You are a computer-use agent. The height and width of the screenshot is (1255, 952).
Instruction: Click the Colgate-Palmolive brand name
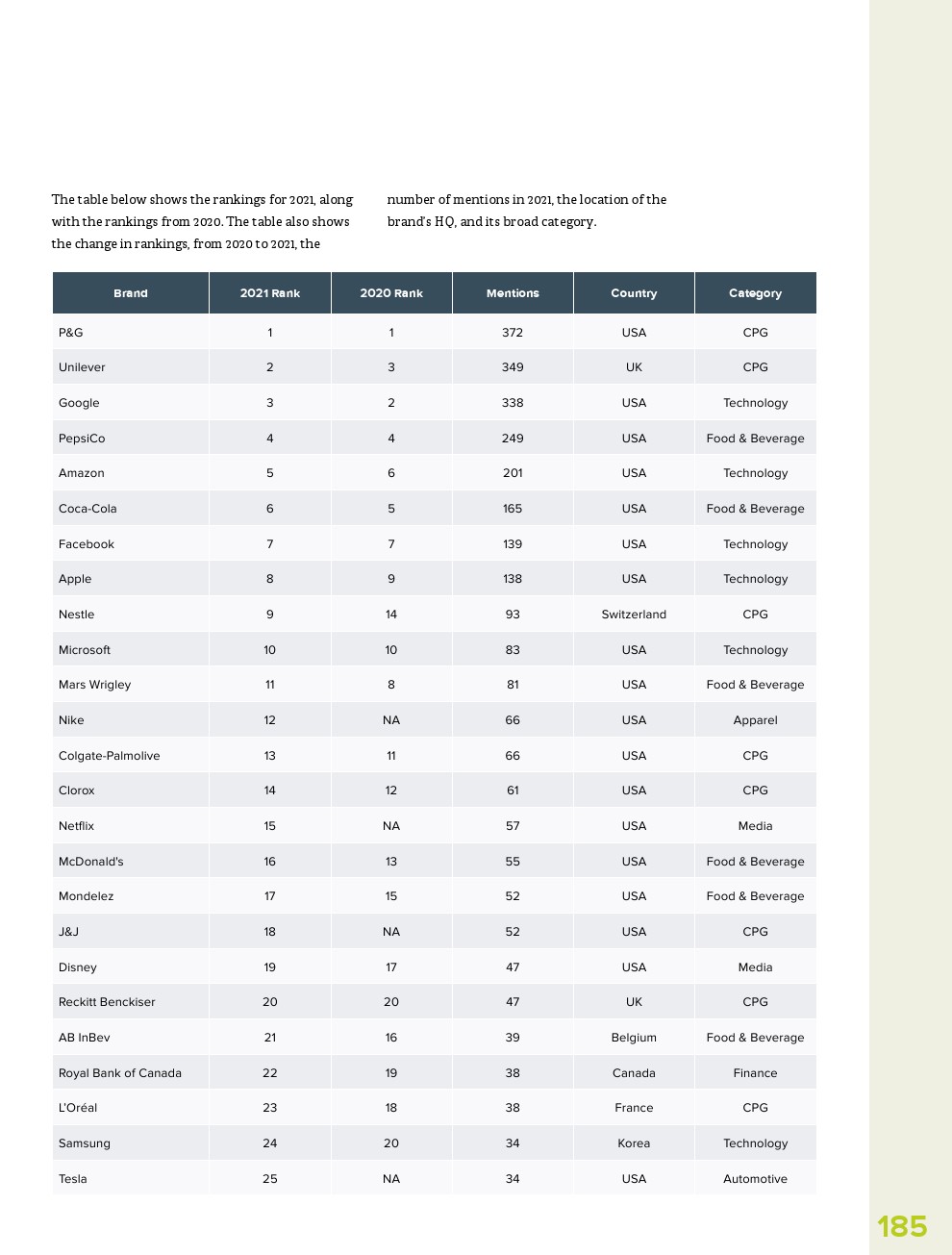(110, 756)
